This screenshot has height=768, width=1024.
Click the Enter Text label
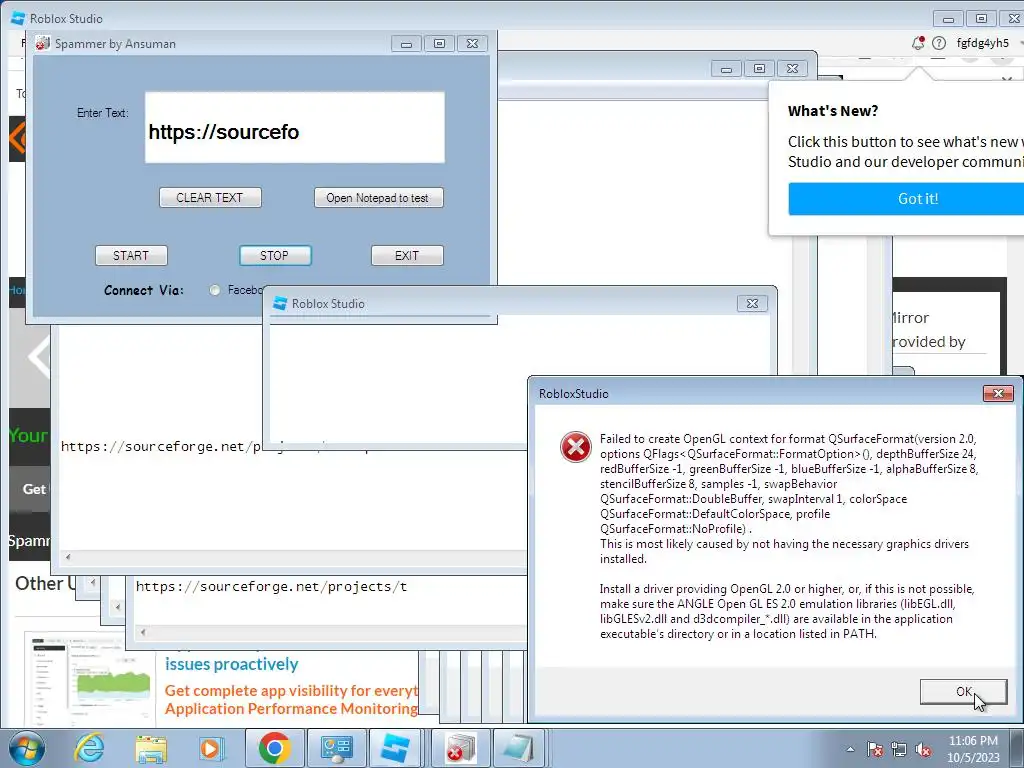[x=103, y=113]
